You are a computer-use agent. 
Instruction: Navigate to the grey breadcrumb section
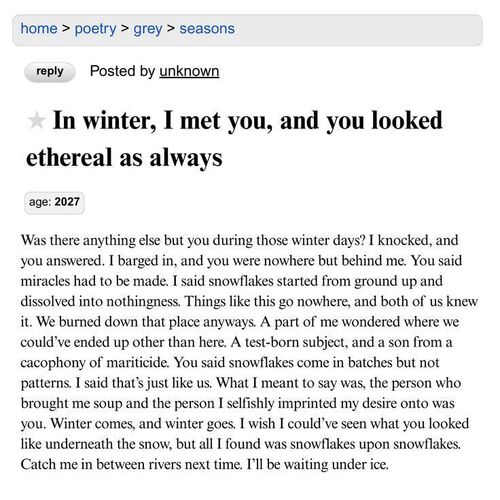click(x=148, y=30)
